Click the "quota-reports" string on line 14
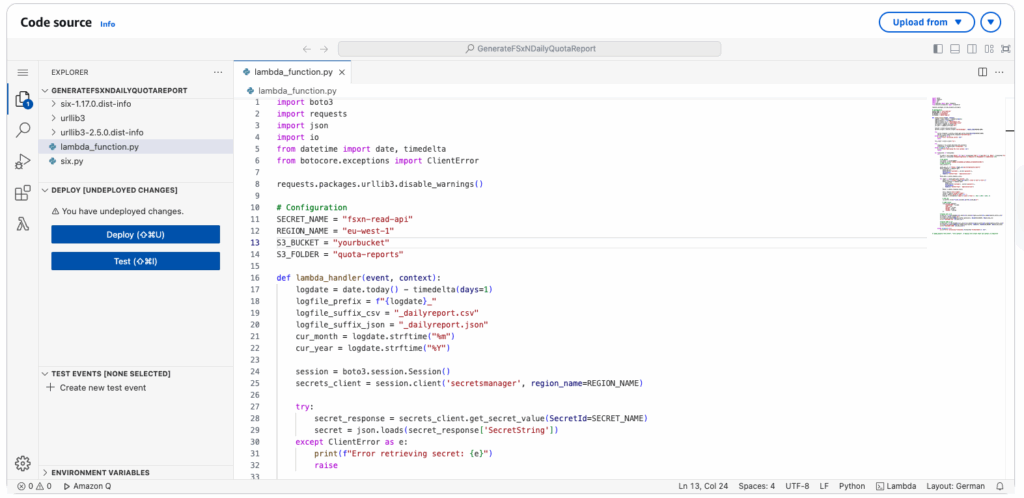Image resolution: width=1024 pixels, height=498 pixels. tap(368, 255)
